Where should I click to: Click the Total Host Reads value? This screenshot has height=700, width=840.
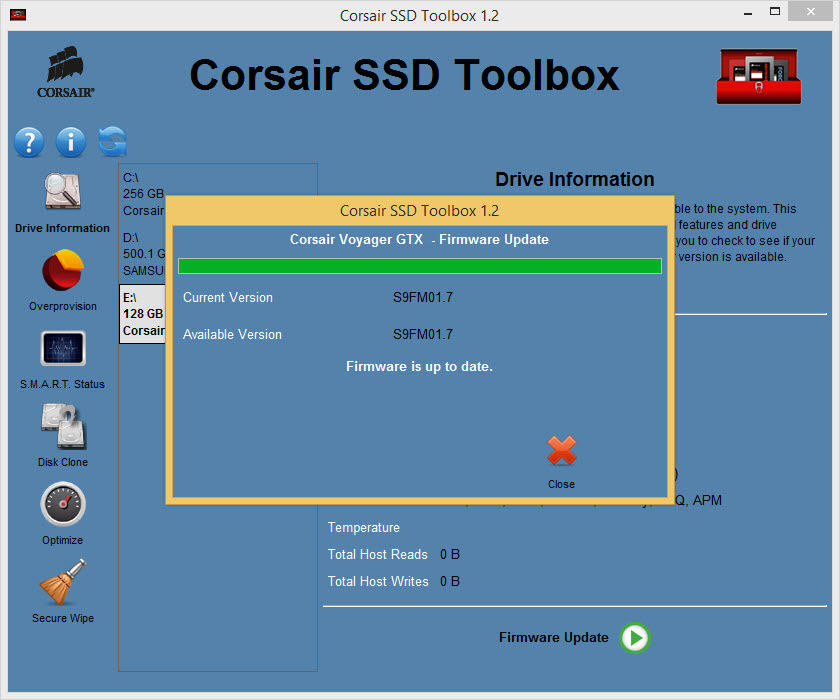450,554
